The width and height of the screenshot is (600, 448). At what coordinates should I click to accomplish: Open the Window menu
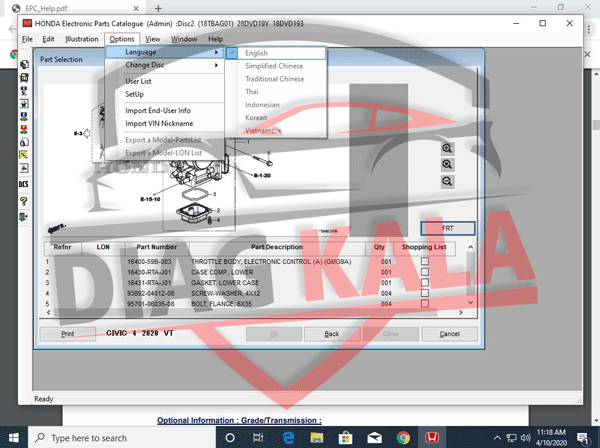184,39
